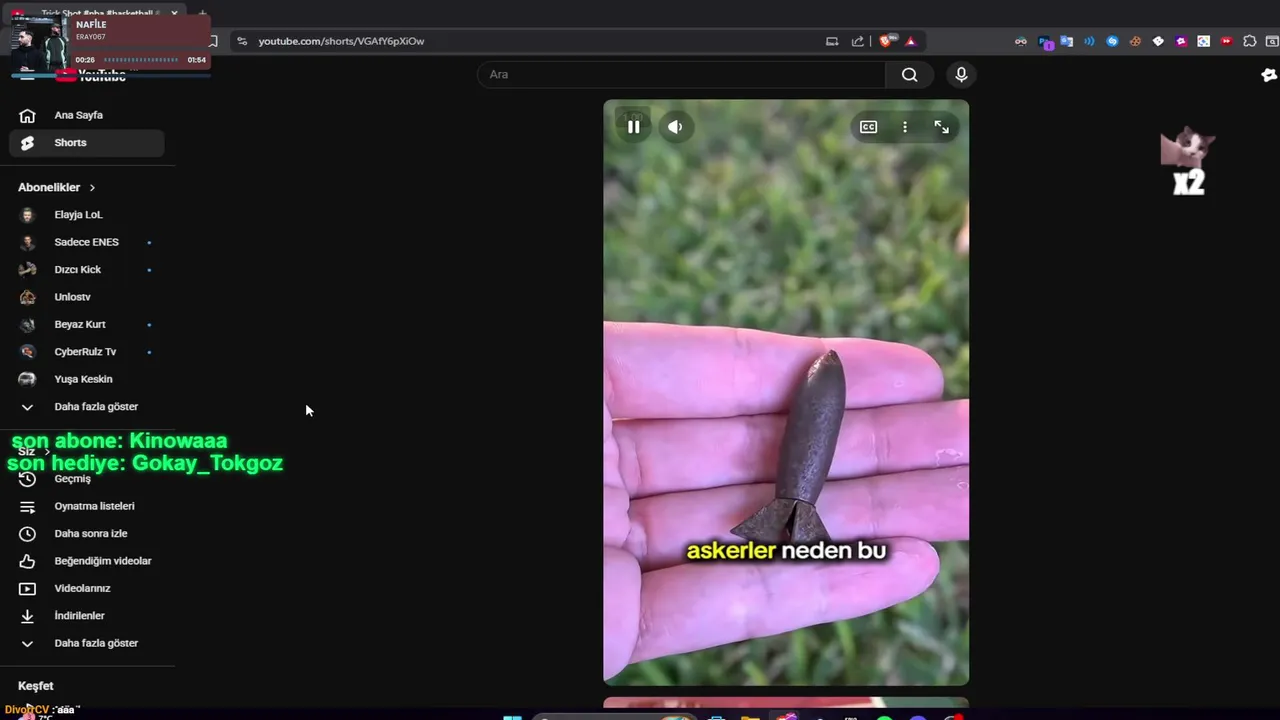Open the Shorts section
Viewport: 1280px width, 720px height.
87,143
